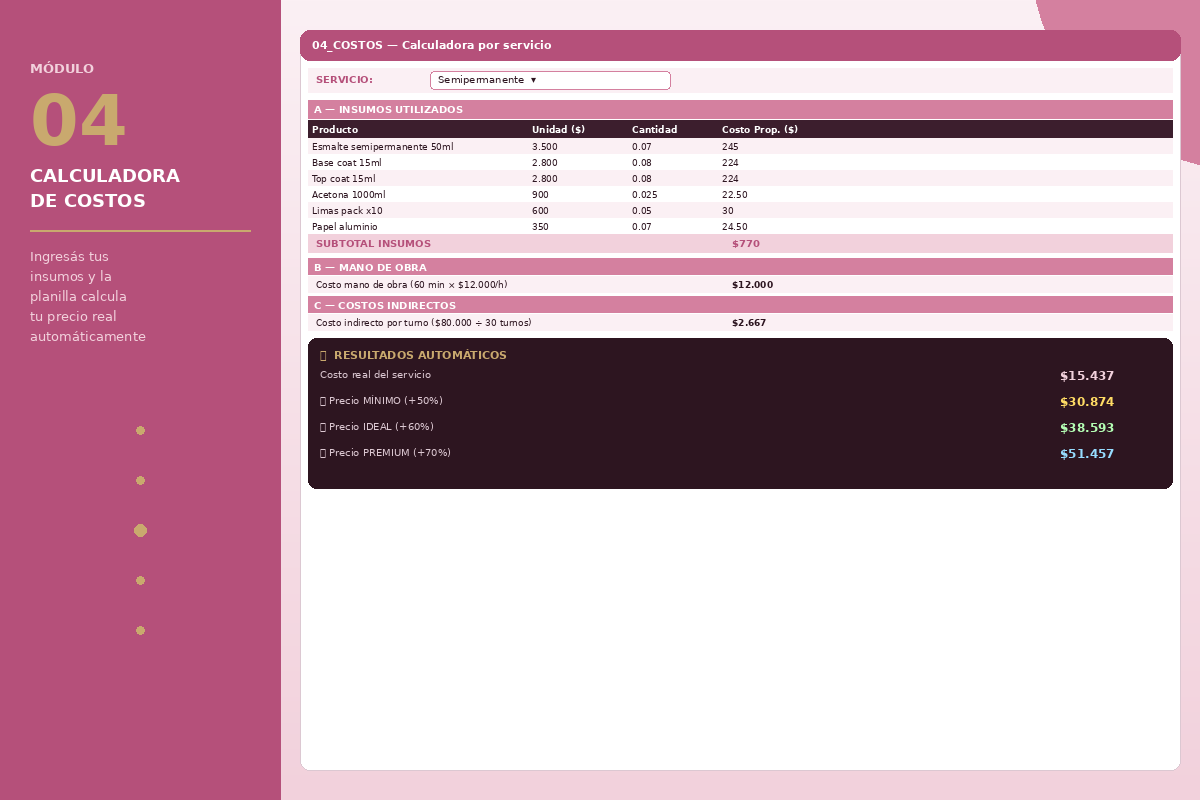Open the Semipermanente service dropdown
The image size is (1200, 800).
coord(550,80)
